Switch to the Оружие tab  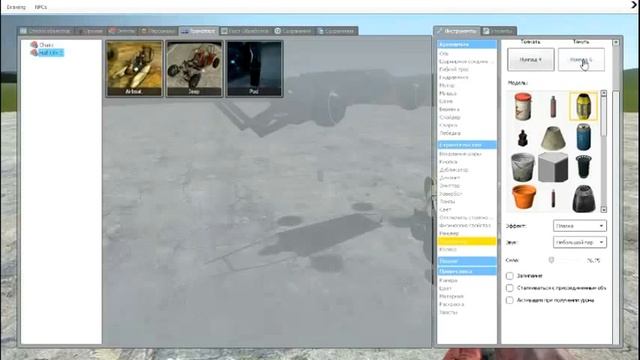(91, 31)
